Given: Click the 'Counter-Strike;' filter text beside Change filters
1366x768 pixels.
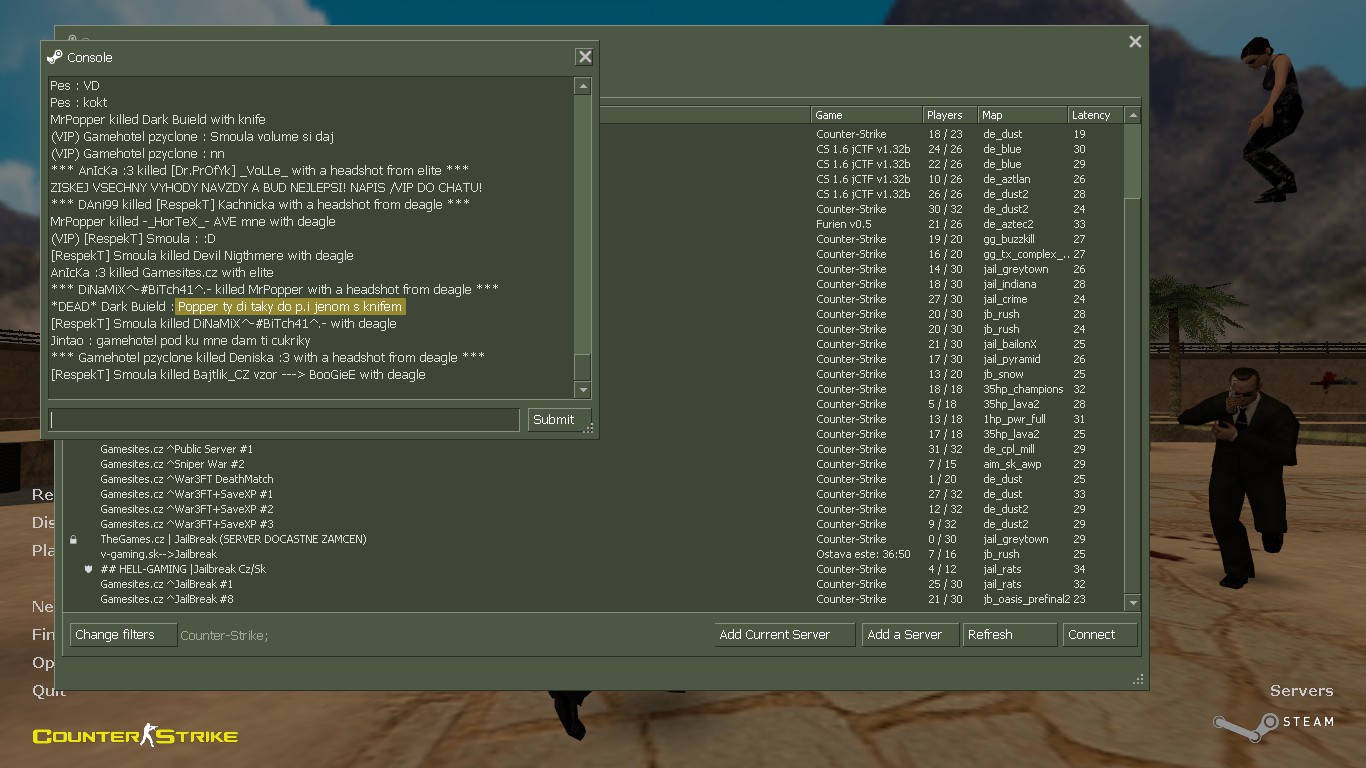Looking at the screenshot, I should [x=224, y=636].
